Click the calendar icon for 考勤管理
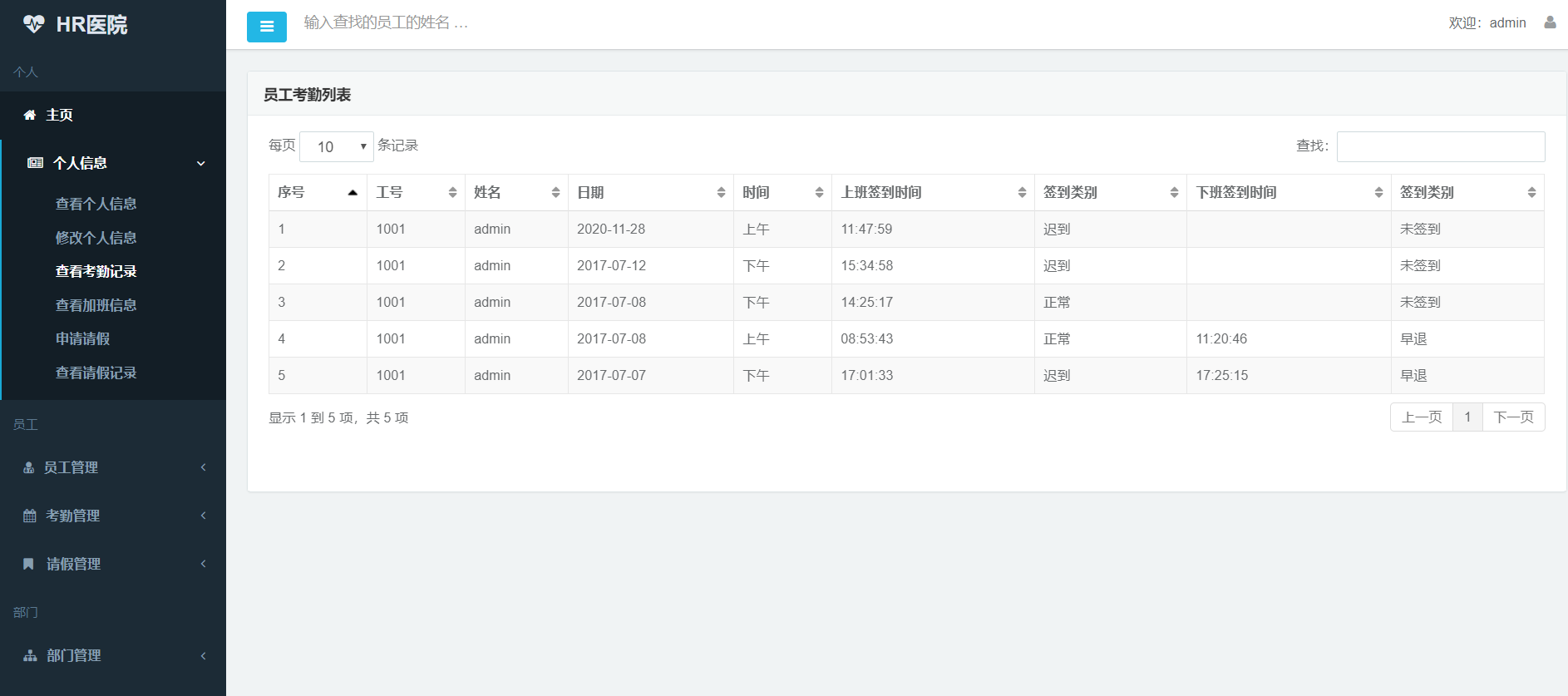The image size is (1568, 696). pos(30,516)
